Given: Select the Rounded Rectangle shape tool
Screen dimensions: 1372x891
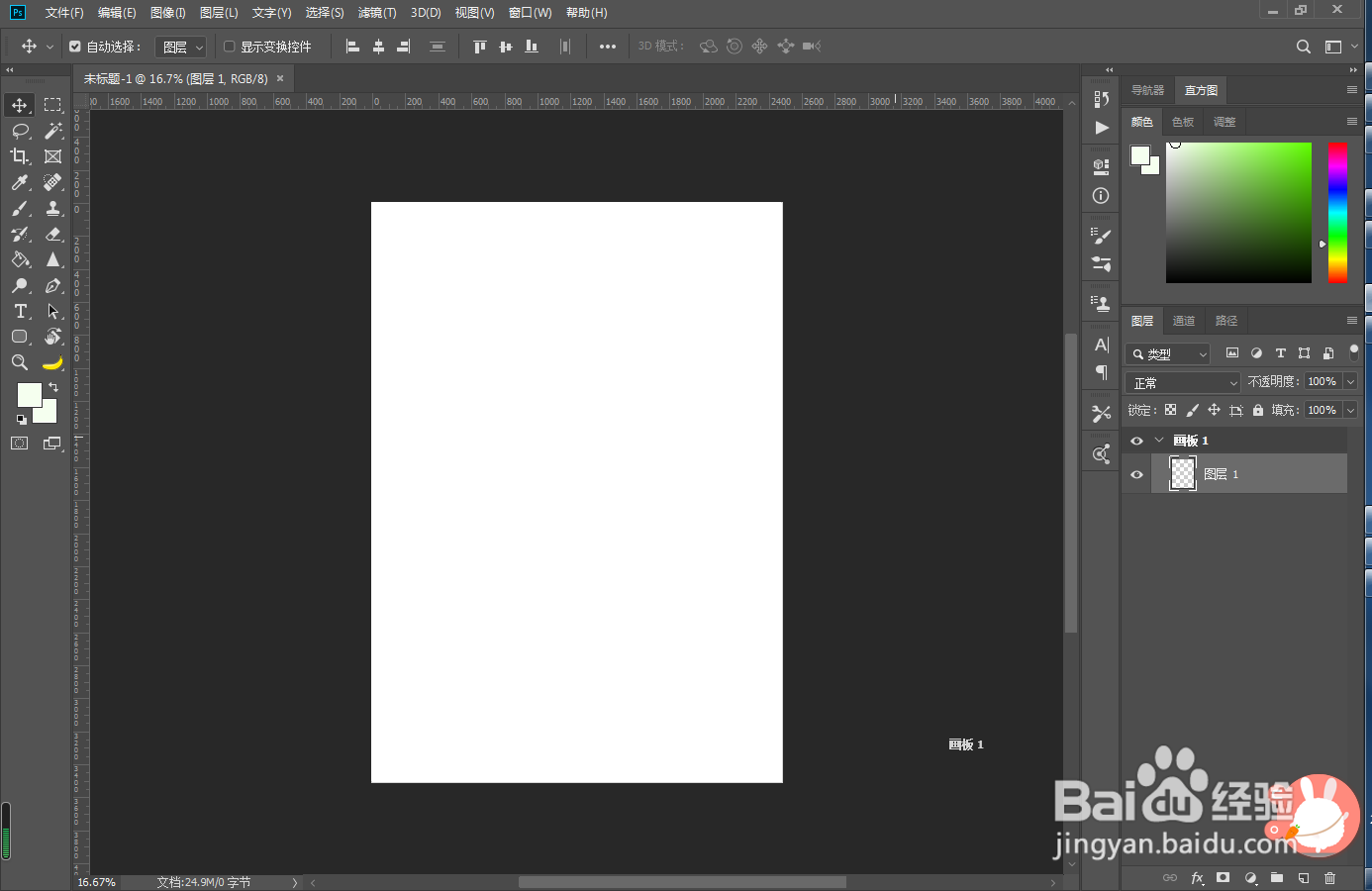Looking at the screenshot, I should pos(20,337).
